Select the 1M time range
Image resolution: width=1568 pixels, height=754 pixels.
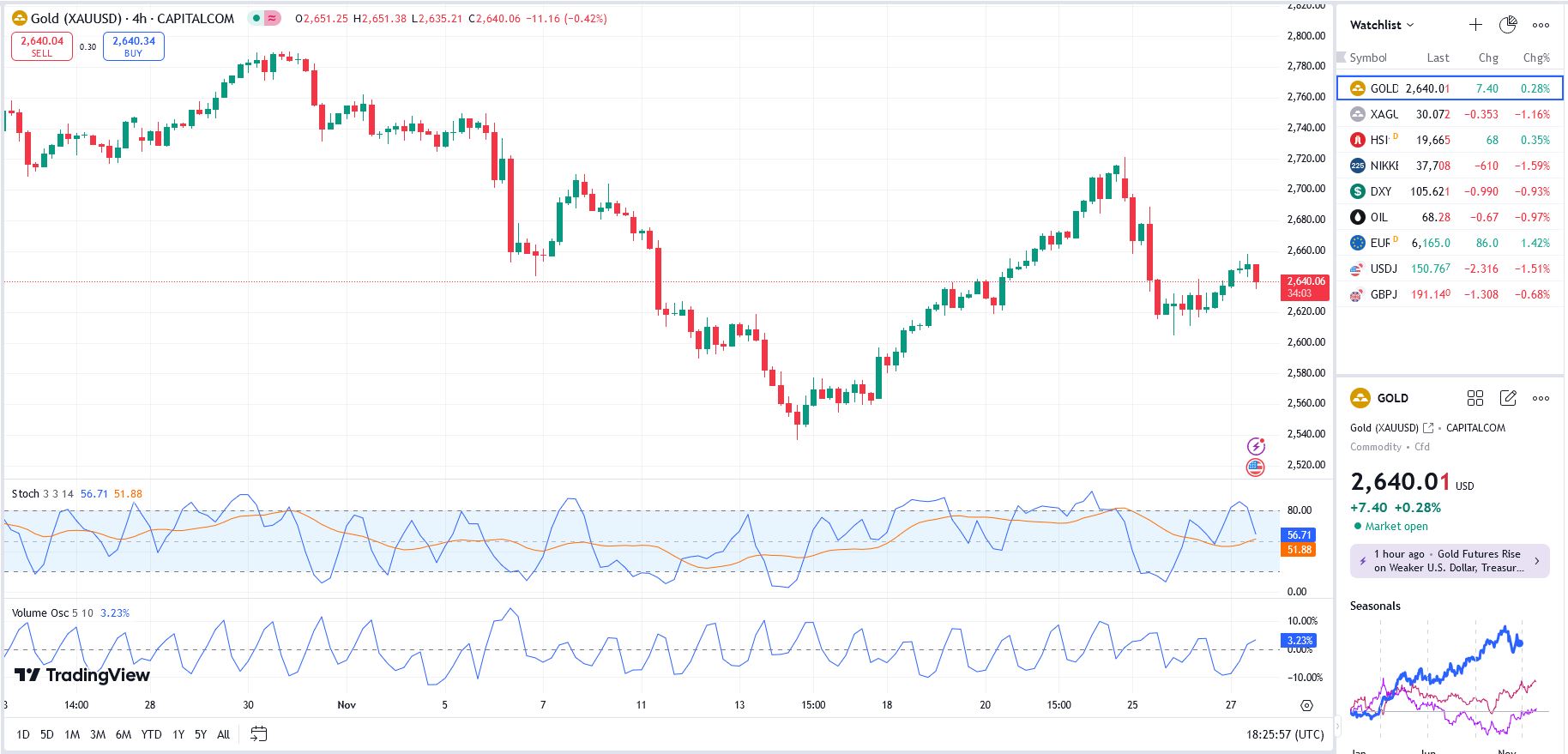tap(72, 734)
